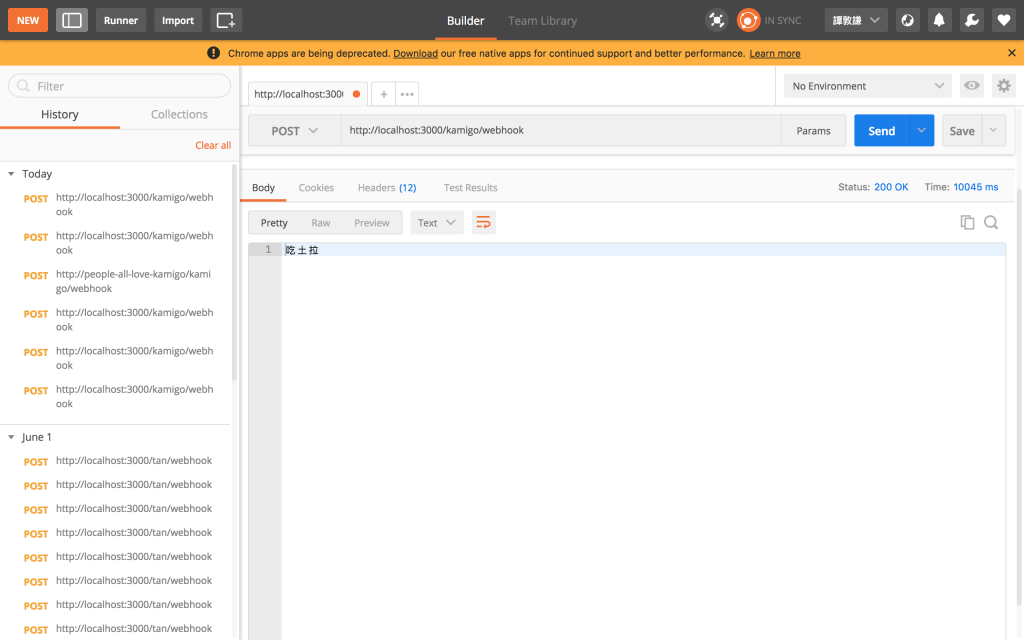Screen dimensions: 1024x640
Task: Open the user account dropdown
Action: 856,20
